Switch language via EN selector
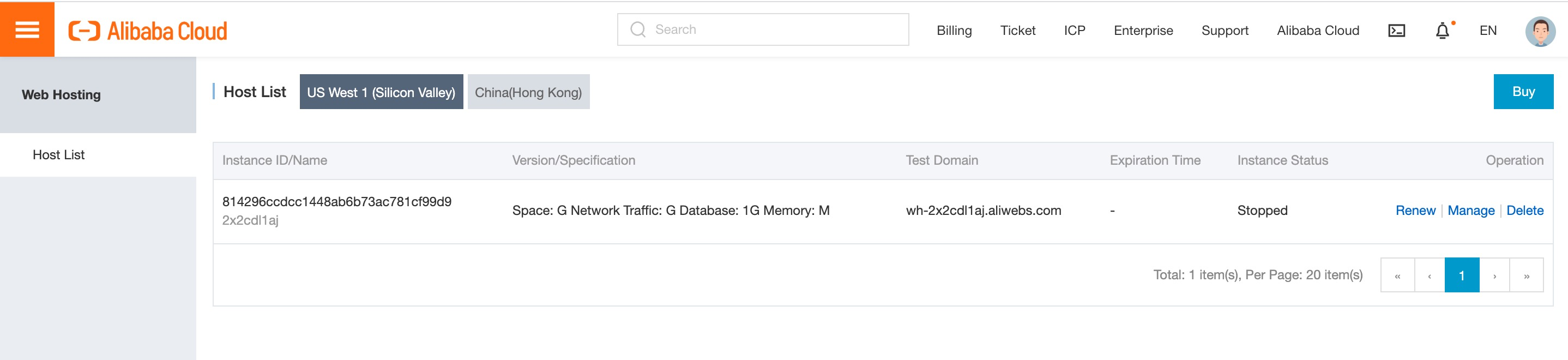The width and height of the screenshot is (1568, 360). click(1488, 31)
